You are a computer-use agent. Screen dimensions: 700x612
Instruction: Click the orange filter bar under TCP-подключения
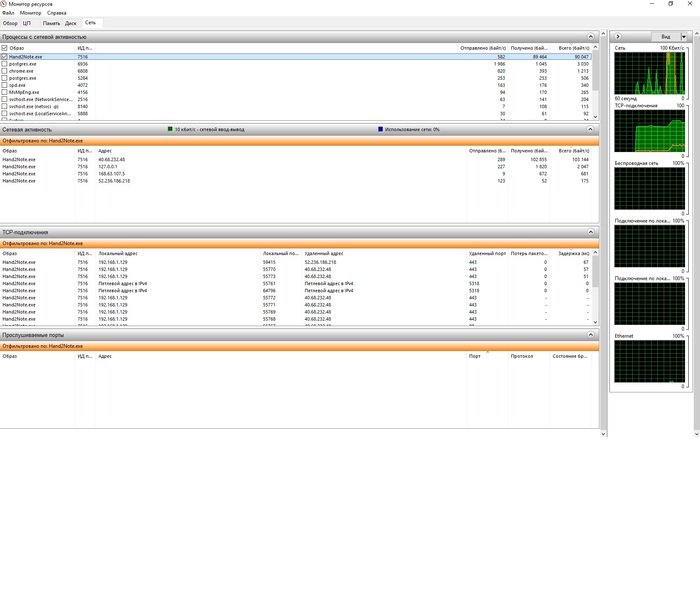[299, 243]
